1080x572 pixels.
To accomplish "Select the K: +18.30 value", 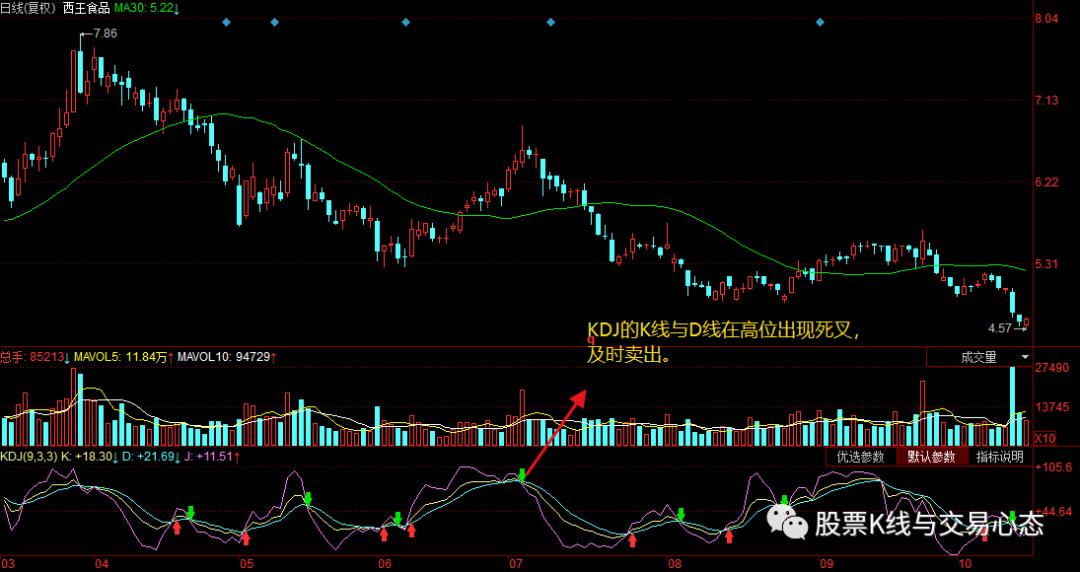I will point(86,457).
